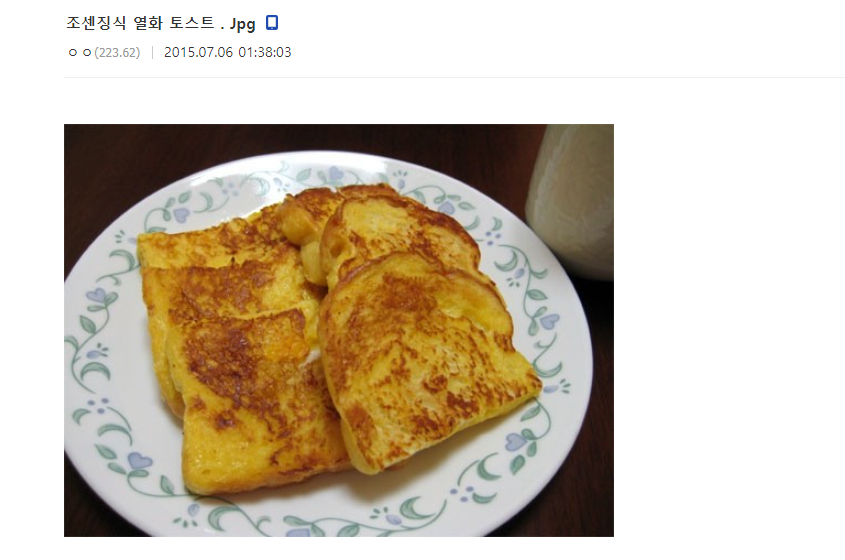The image size is (845, 560).
Task: Click the time stamp 01:38:03
Action: [265, 52]
